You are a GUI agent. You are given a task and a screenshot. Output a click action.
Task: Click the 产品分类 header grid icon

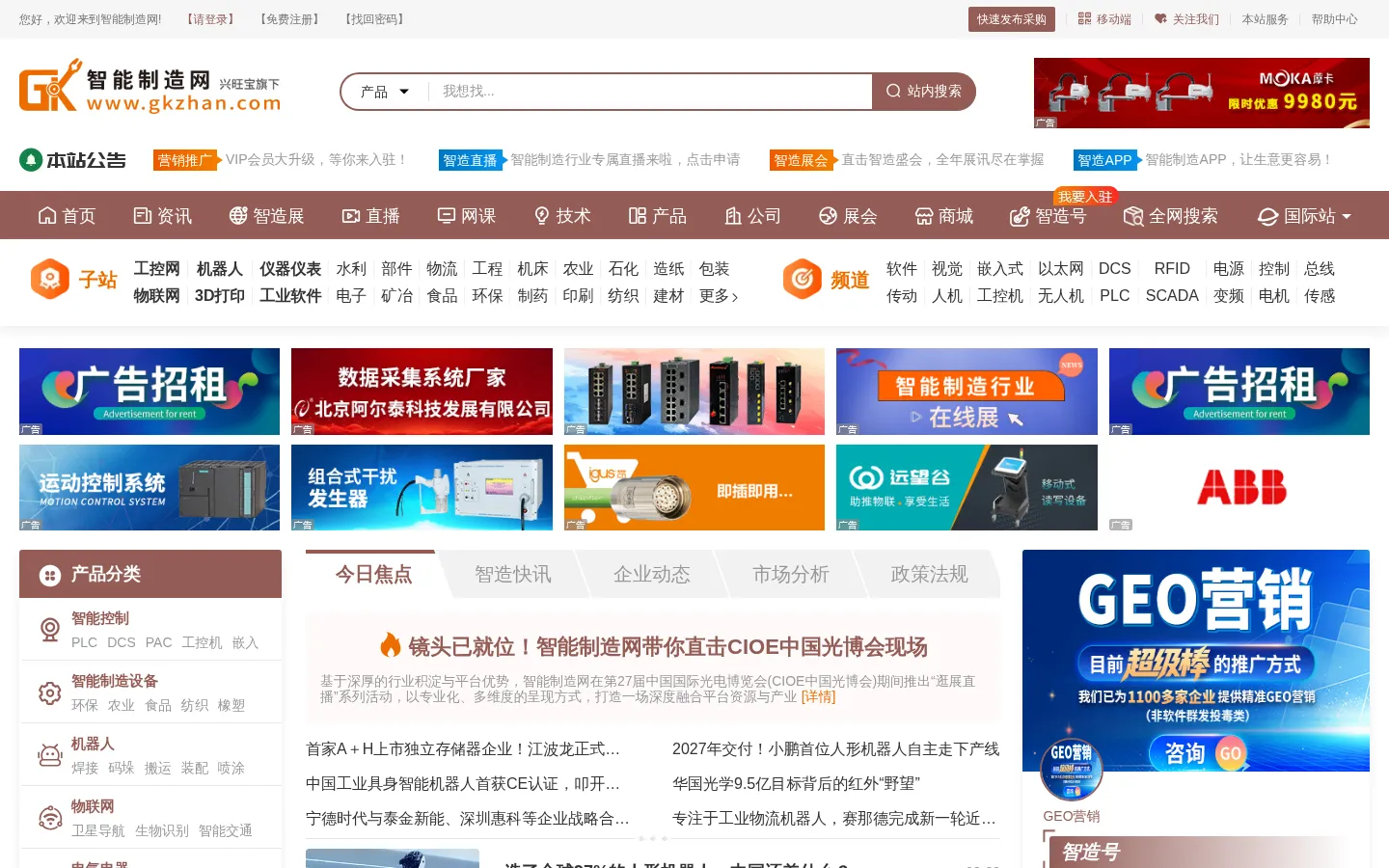(x=49, y=576)
